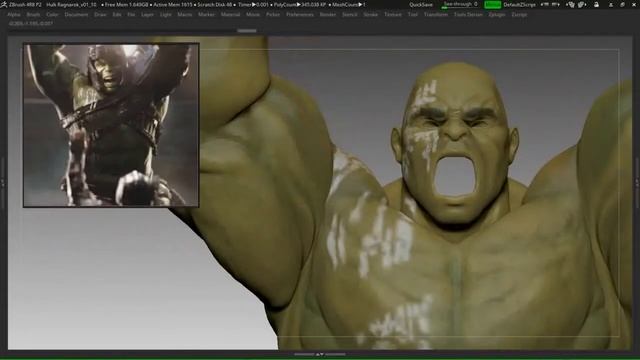The image size is (640, 360).
Task: Open the Marker menu
Action: click(x=206, y=14)
